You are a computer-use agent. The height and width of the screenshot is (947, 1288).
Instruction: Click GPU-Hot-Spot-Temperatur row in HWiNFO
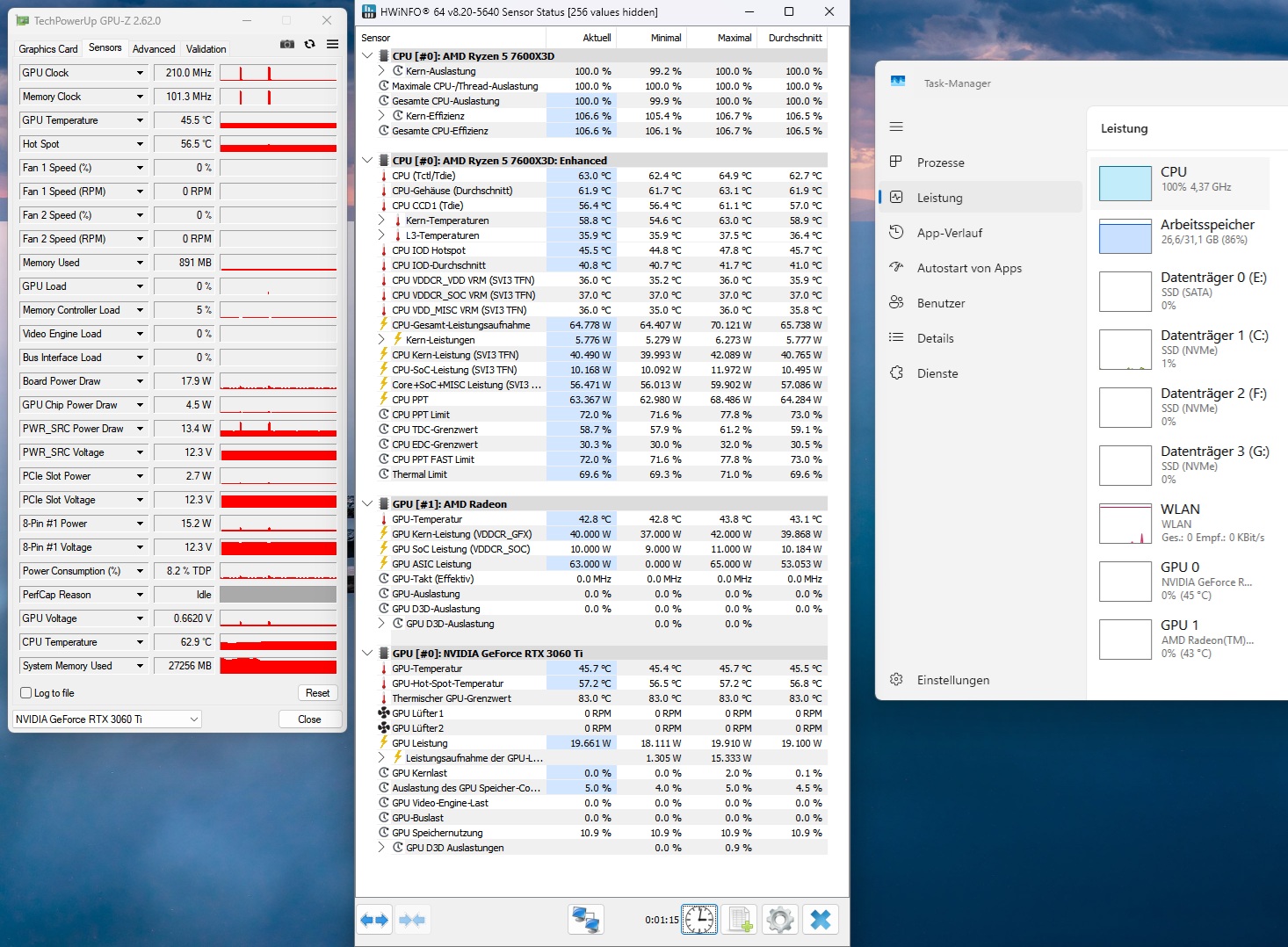pos(602,683)
